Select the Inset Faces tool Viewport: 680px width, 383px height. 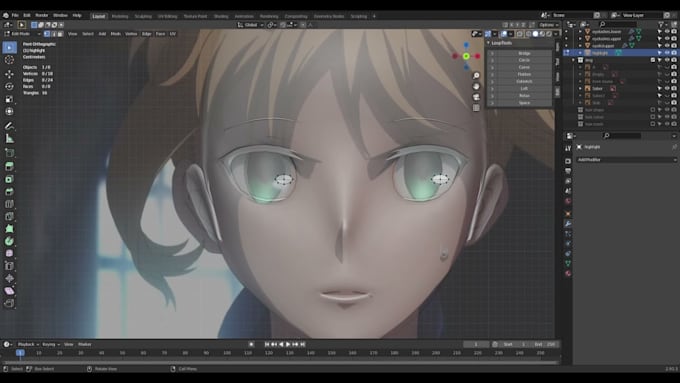coord(10,179)
